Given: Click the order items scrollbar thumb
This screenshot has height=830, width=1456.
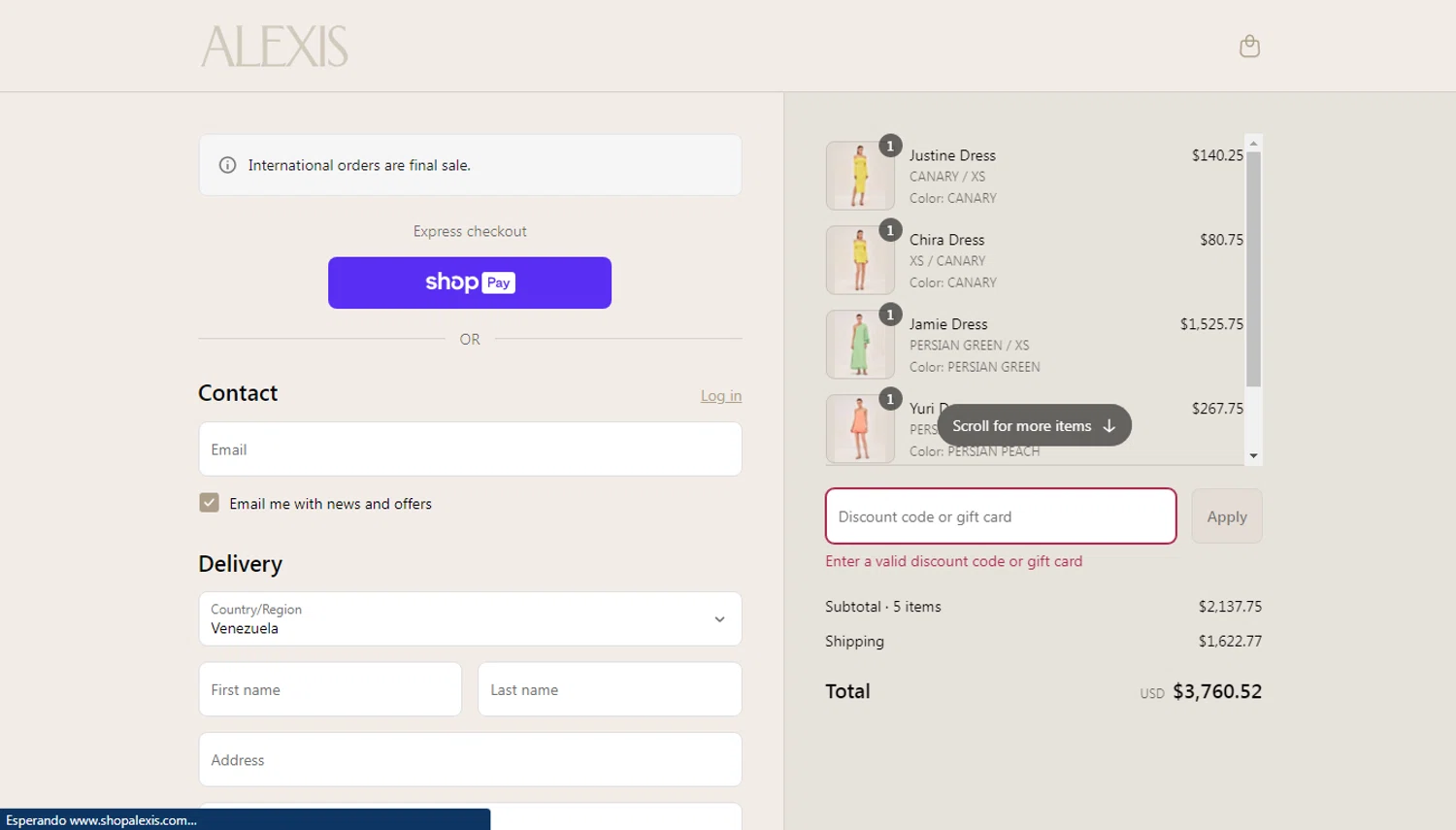Looking at the screenshot, I should (1253, 268).
